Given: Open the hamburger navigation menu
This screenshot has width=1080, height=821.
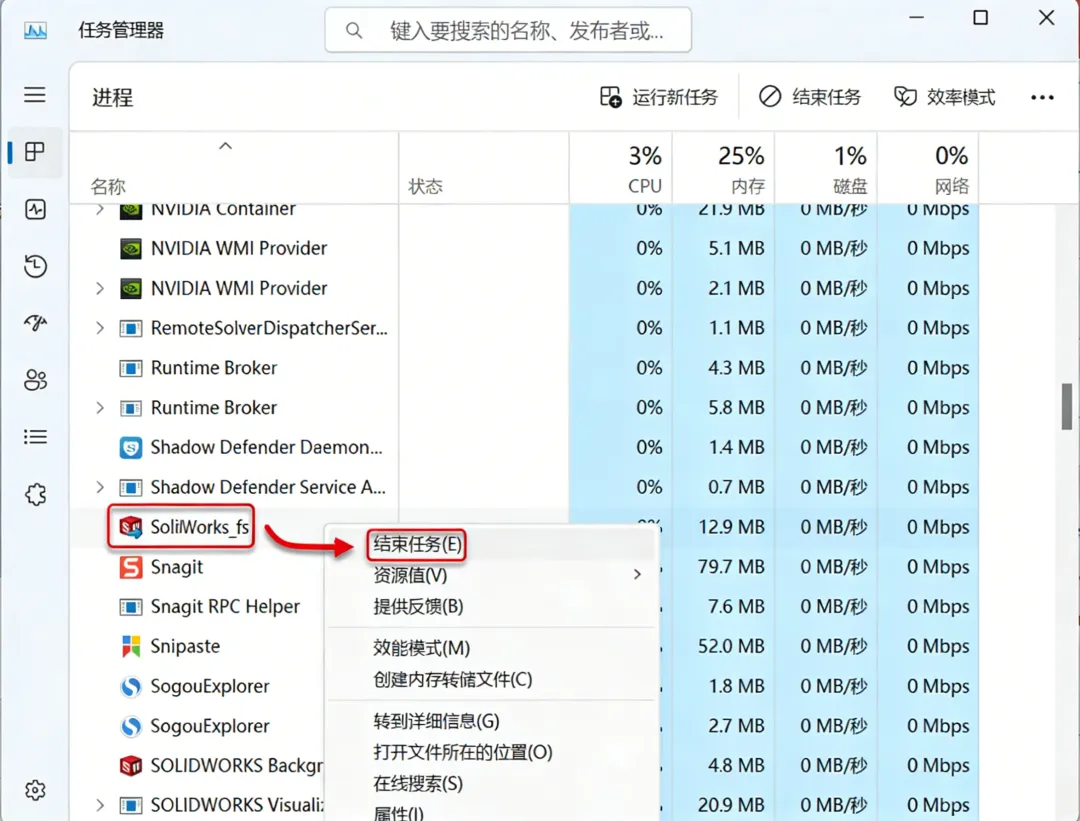Looking at the screenshot, I should 34,94.
